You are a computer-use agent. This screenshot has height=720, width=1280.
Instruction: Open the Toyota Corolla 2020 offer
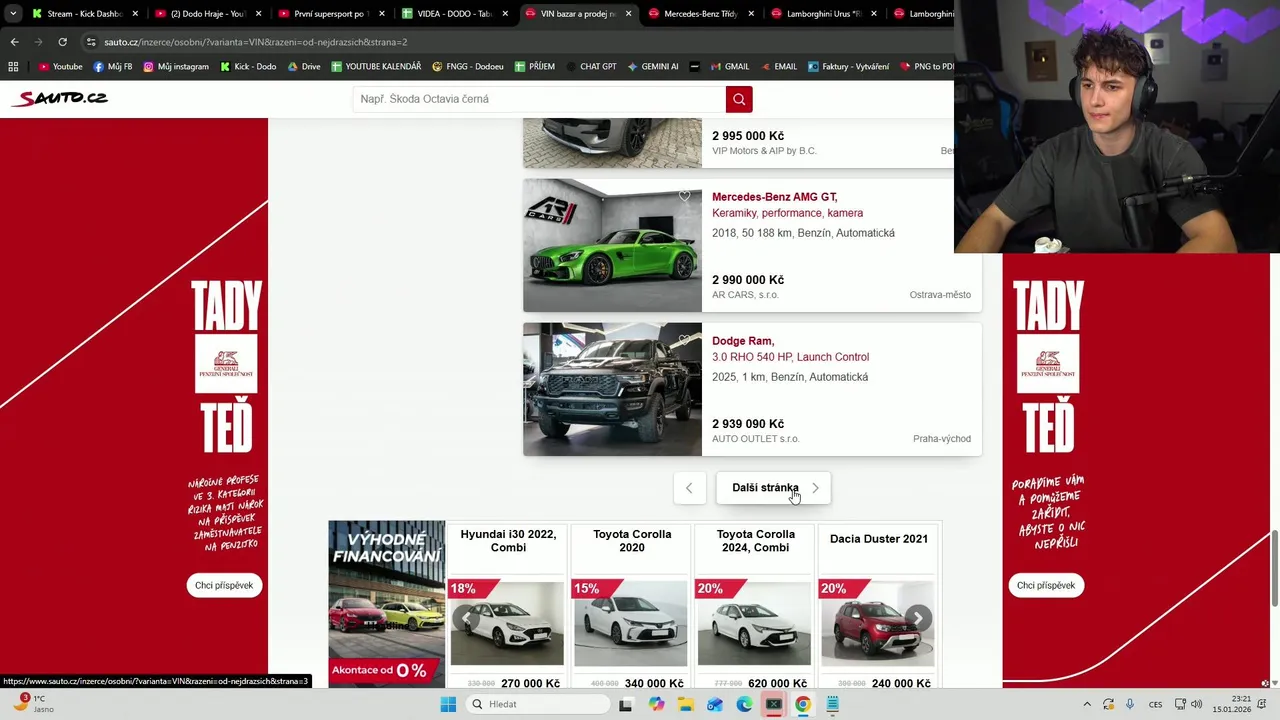click(632, 607)
